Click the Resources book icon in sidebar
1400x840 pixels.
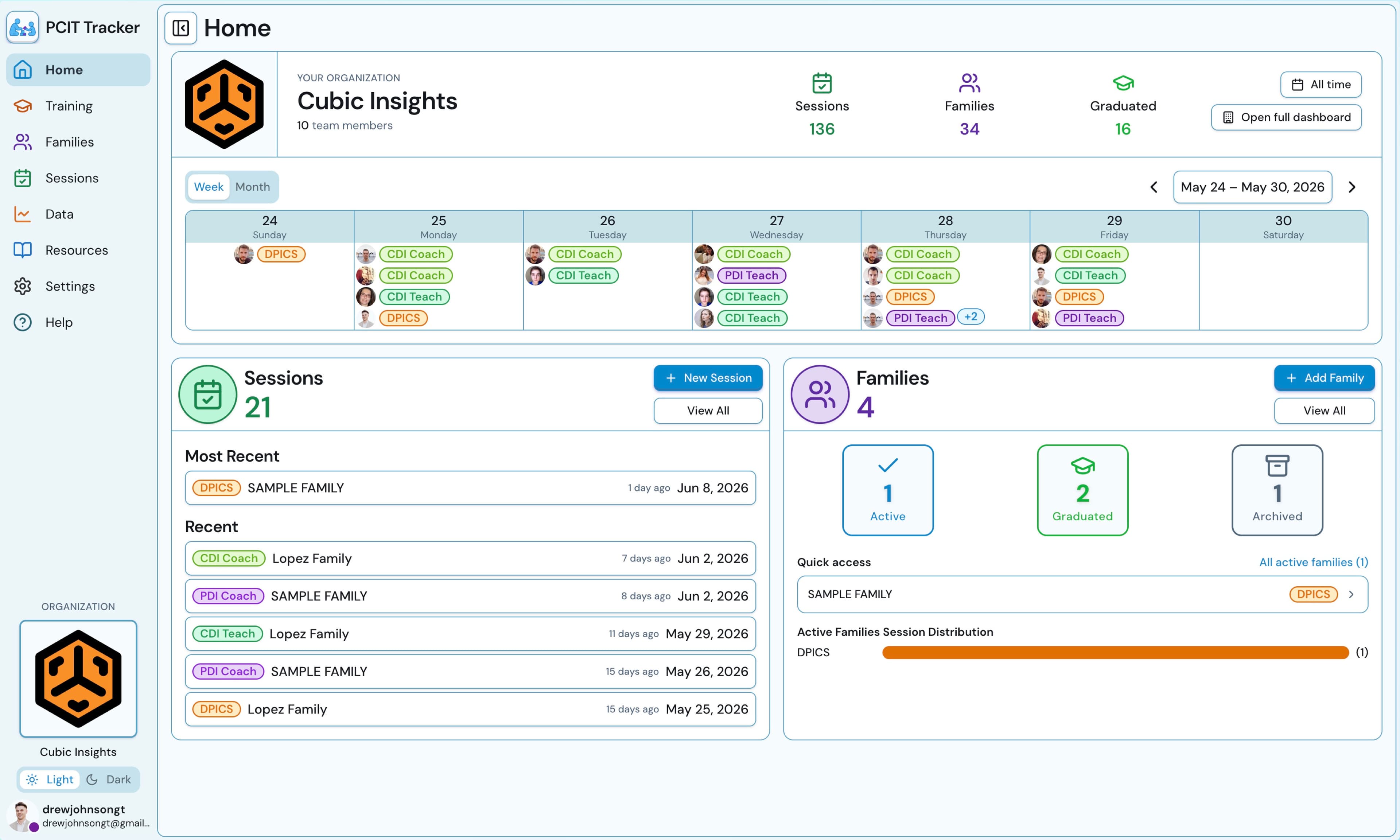[23, 250]
